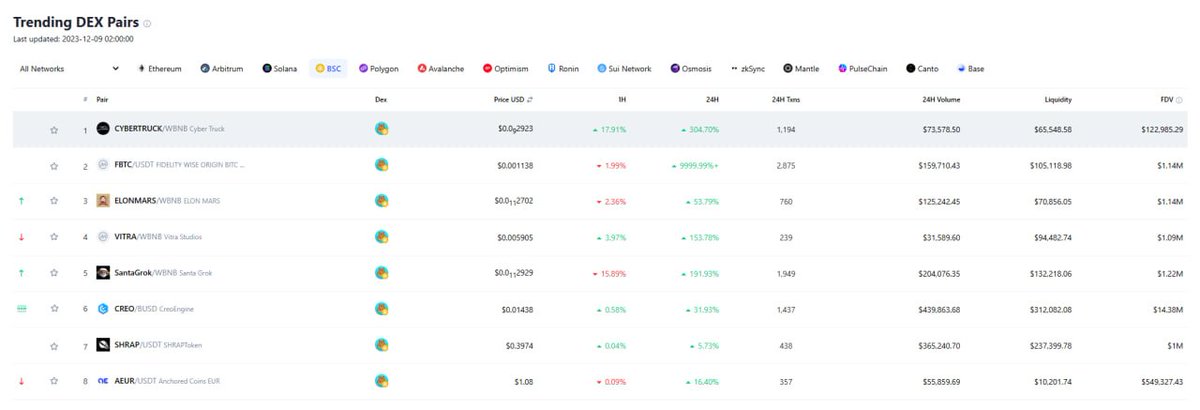
Task: Star the ELONMARS/WBNB pair
Action: click(54, 201)
